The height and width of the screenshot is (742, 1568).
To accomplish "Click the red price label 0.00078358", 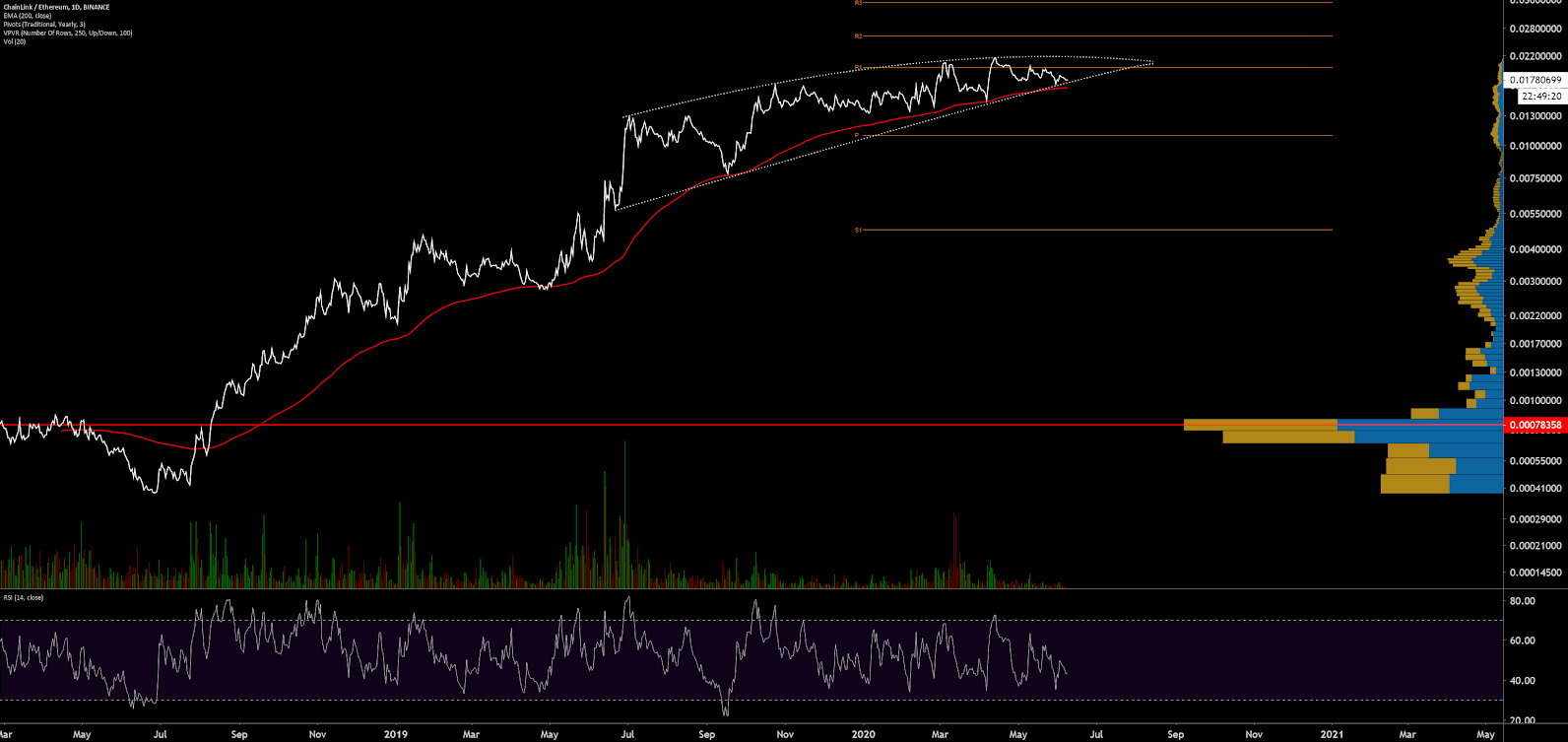I will click(1535, 425).
